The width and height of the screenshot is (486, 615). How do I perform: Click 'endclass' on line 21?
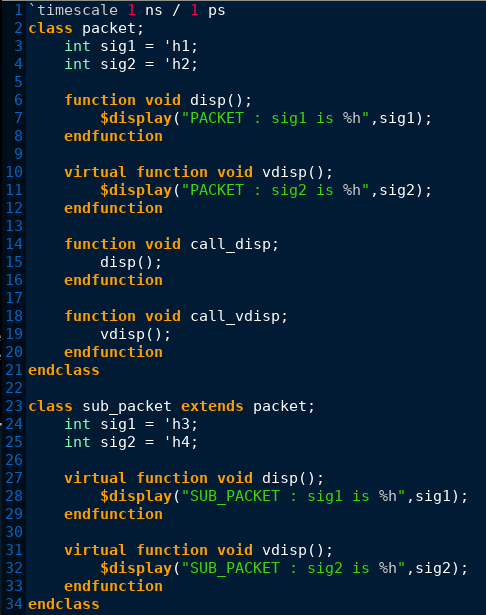[64, 370]
